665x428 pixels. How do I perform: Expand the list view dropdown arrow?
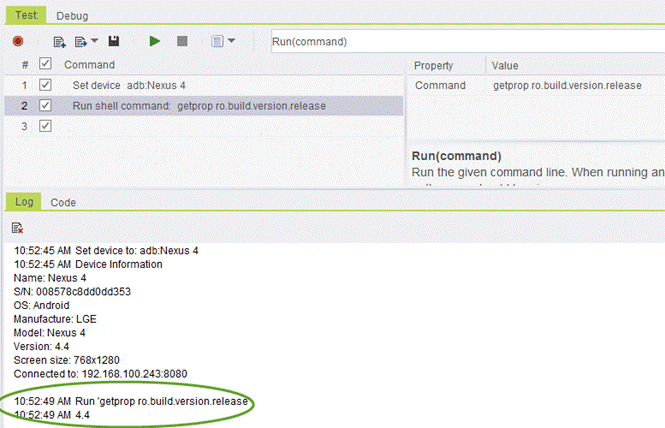(231, 41)
